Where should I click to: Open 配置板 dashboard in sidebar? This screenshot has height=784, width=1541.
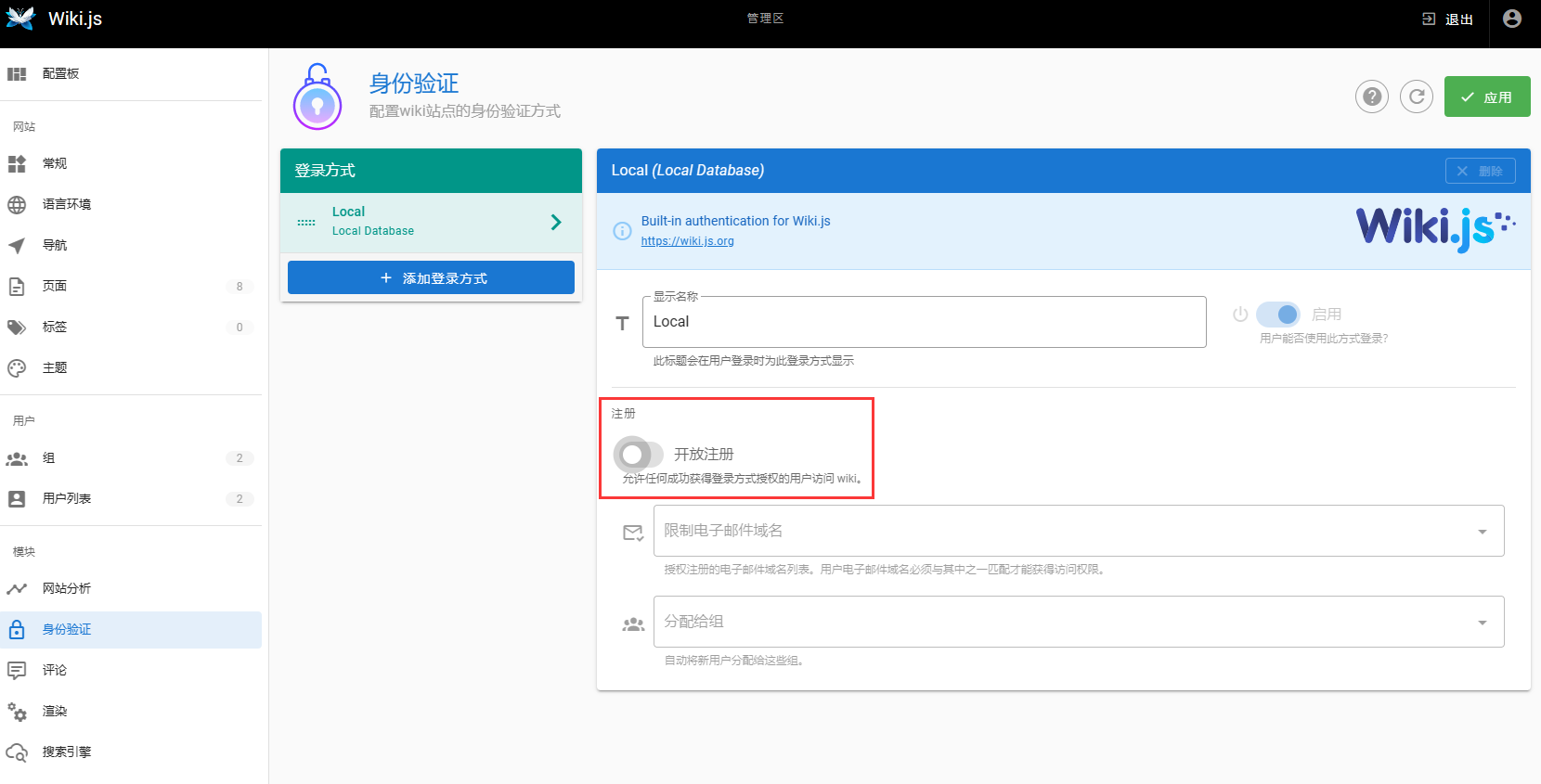pyautogui.click(x=131, y=73)
